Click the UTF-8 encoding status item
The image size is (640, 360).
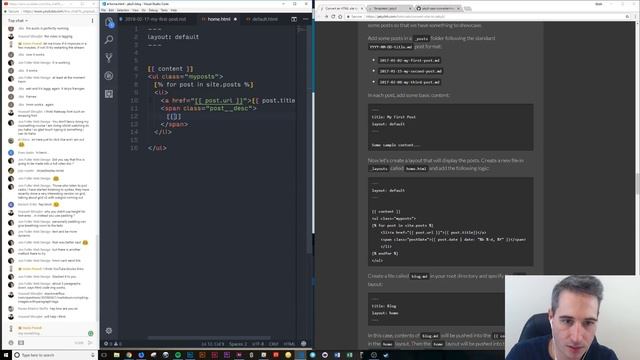click(x=258, y=344)
